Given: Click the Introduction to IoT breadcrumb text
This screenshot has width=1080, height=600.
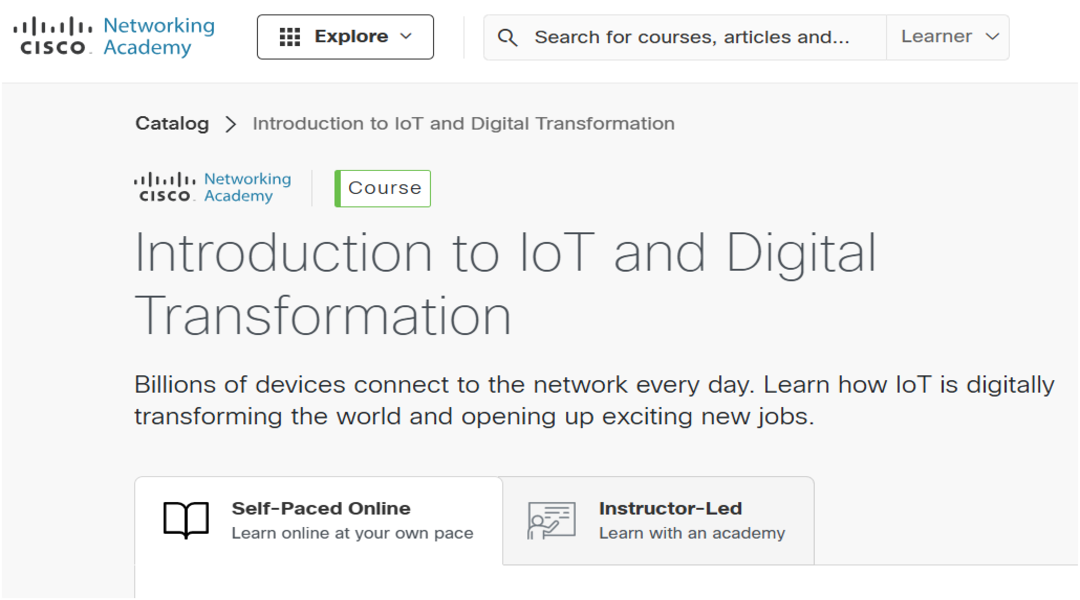Looking at the screenshot, I should (463, 124).
